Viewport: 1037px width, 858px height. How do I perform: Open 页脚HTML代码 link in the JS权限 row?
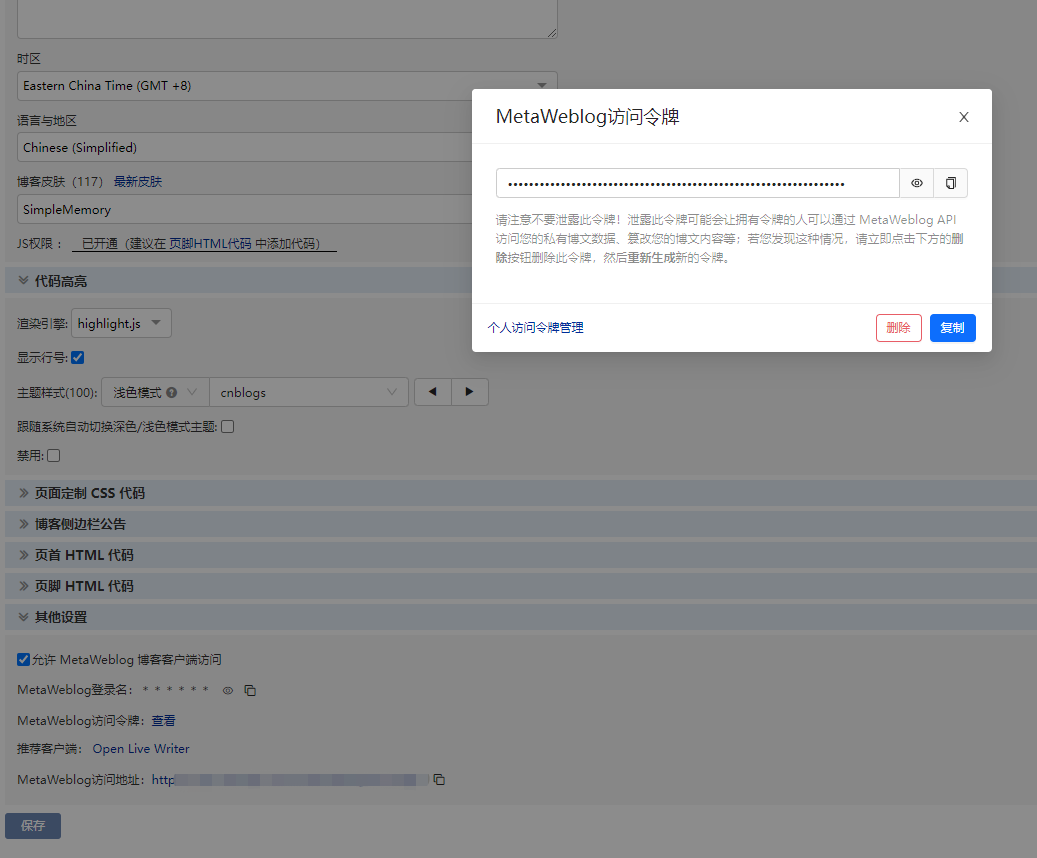tap(210, 243)
